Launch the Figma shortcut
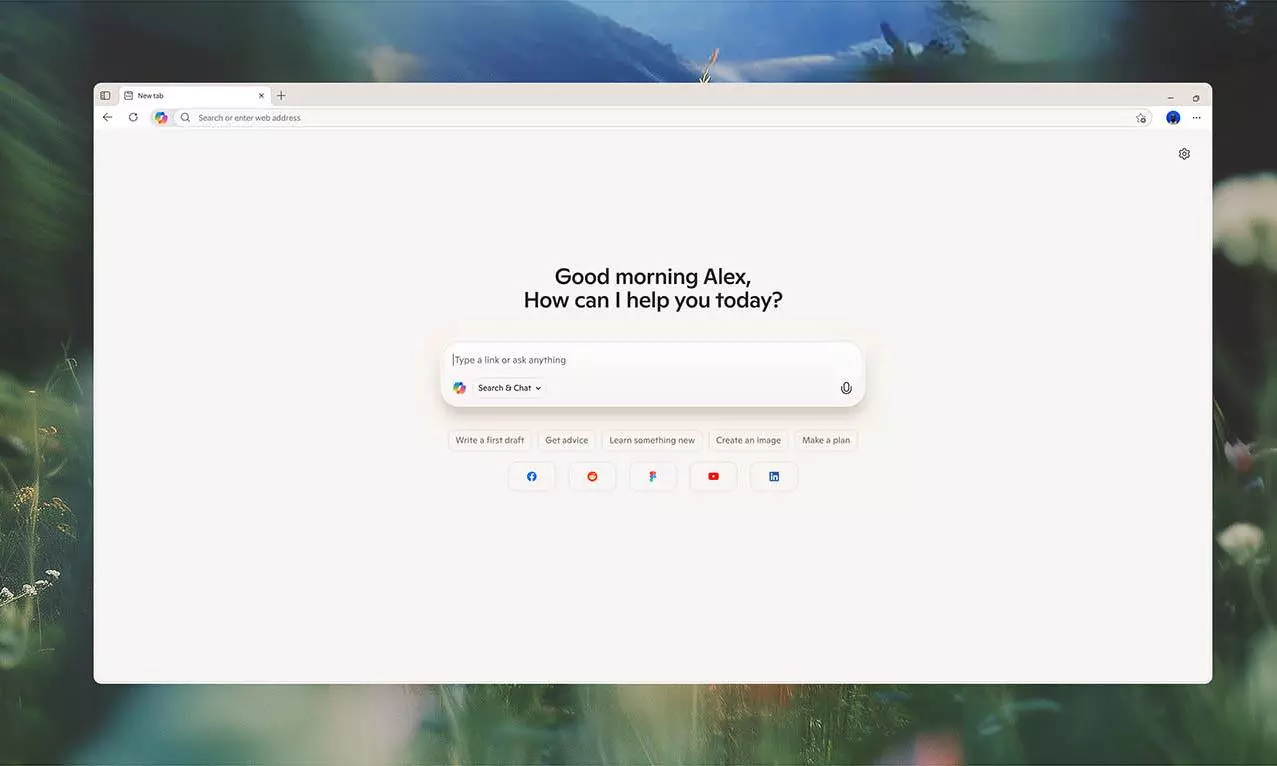Image resolution: width=1277 pixels, height=766 pixels. (x=652, y=476)
